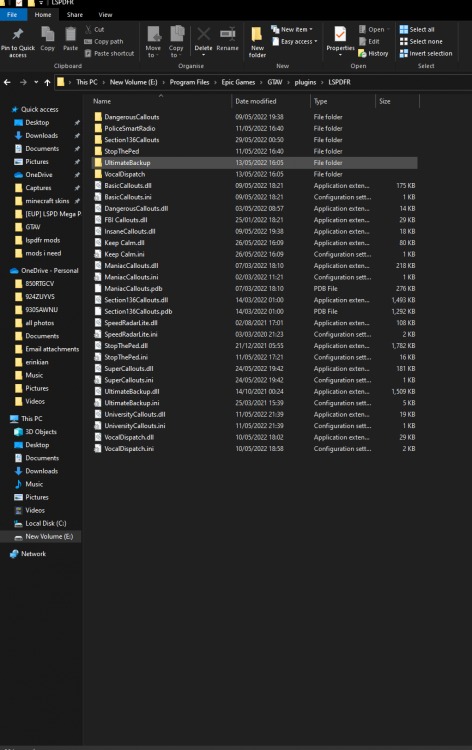Click the Properties checkmark icon
Viewport: 472px width, 750px height.
(340, 34)
